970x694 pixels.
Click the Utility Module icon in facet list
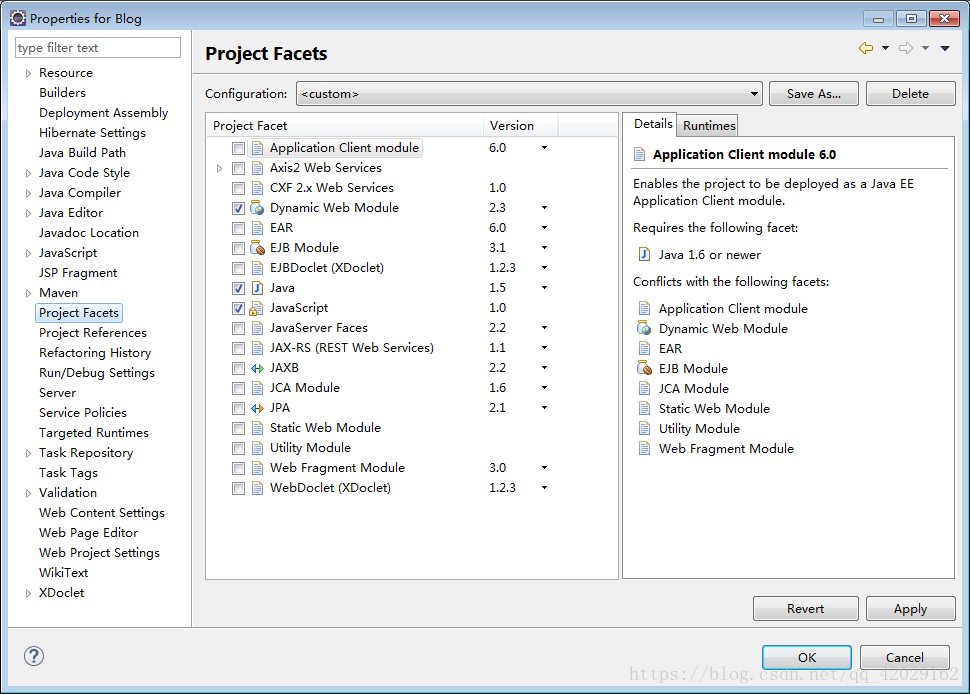[x=257, y=448]
